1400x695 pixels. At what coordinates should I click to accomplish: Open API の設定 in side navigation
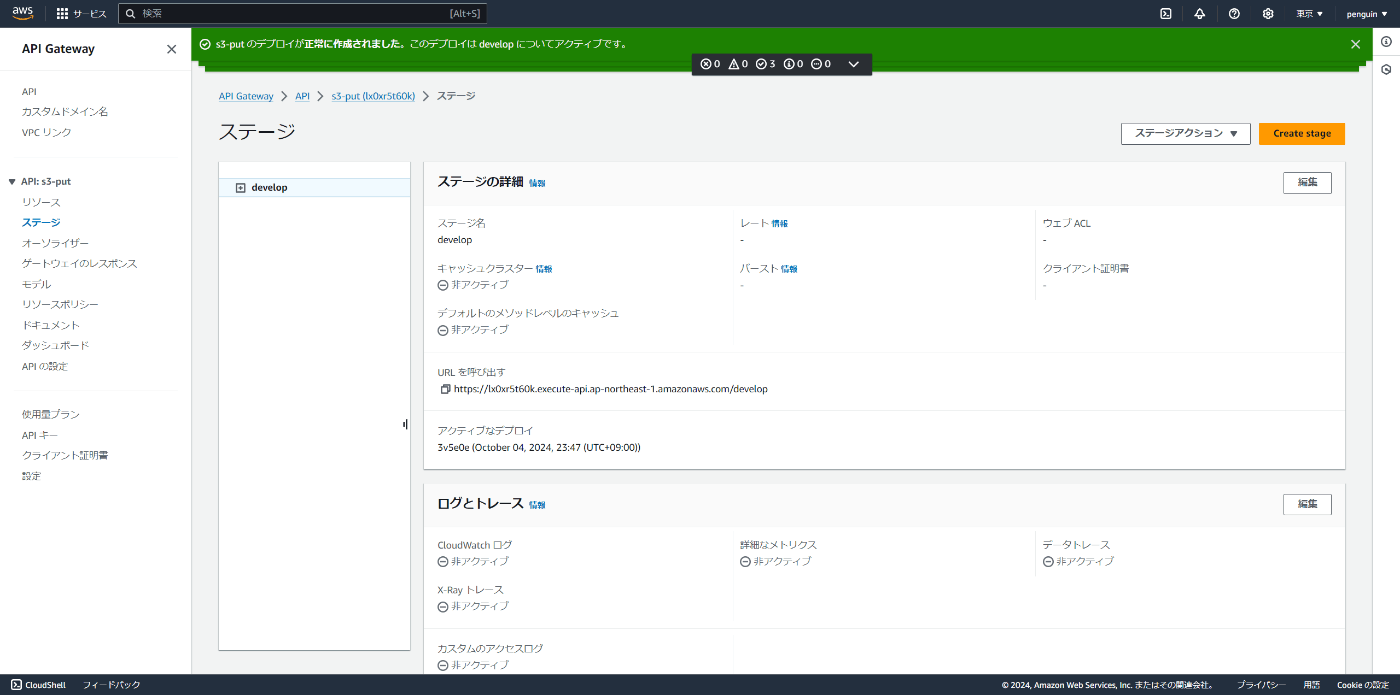[45, 367]
